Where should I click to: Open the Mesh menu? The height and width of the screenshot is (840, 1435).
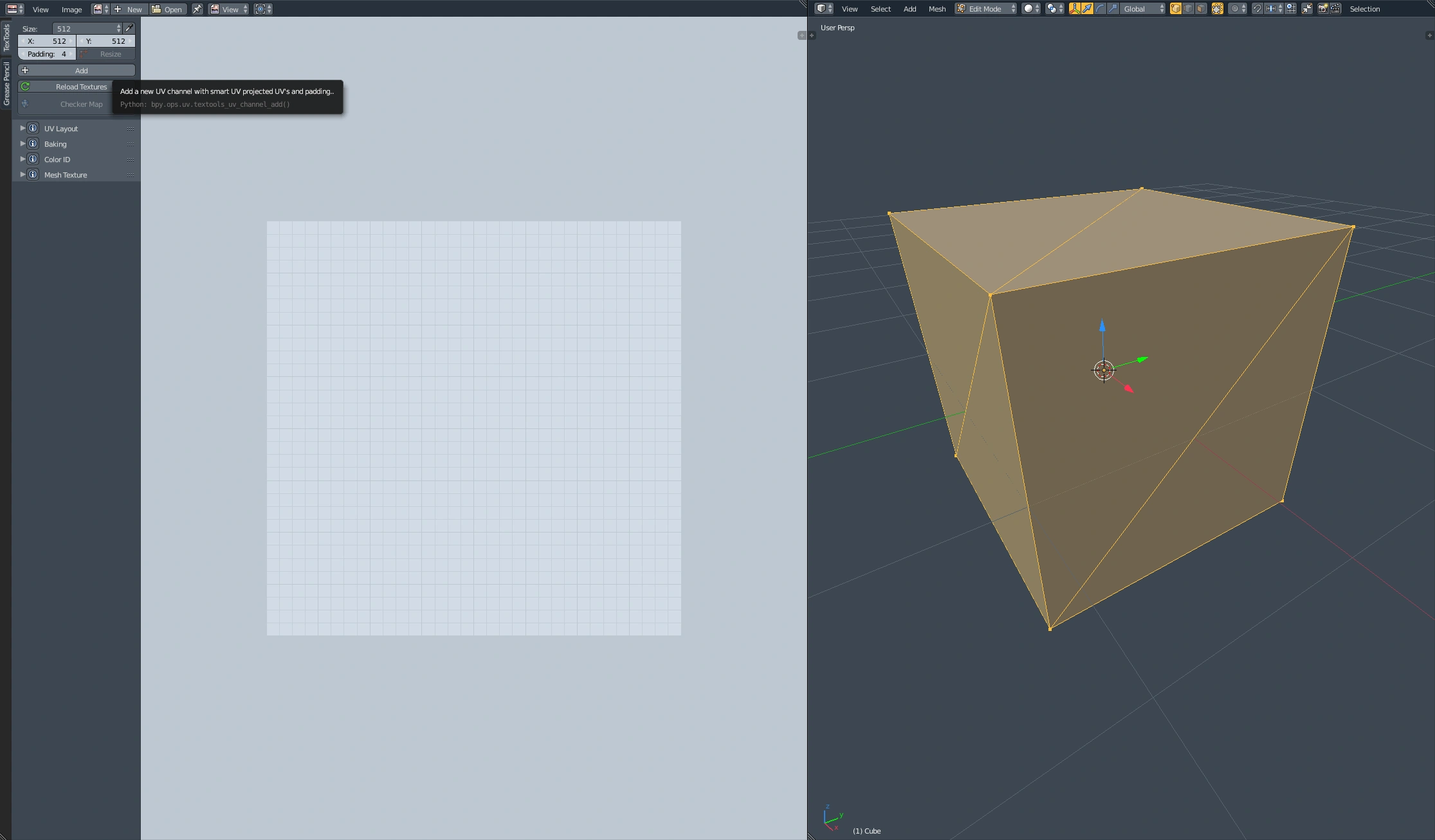coord(937,9)
